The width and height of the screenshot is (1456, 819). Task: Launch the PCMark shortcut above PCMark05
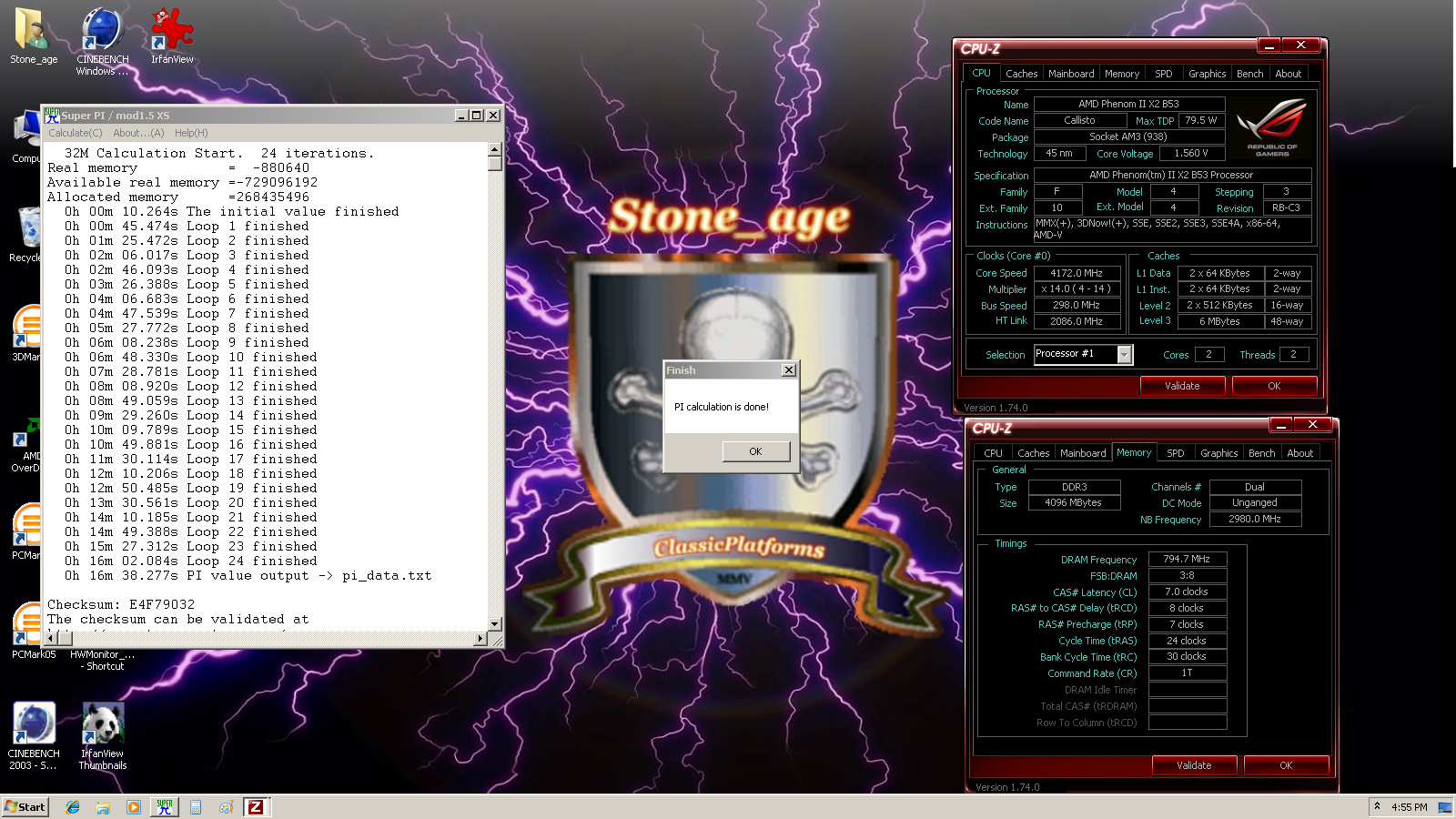pos(27,529)
